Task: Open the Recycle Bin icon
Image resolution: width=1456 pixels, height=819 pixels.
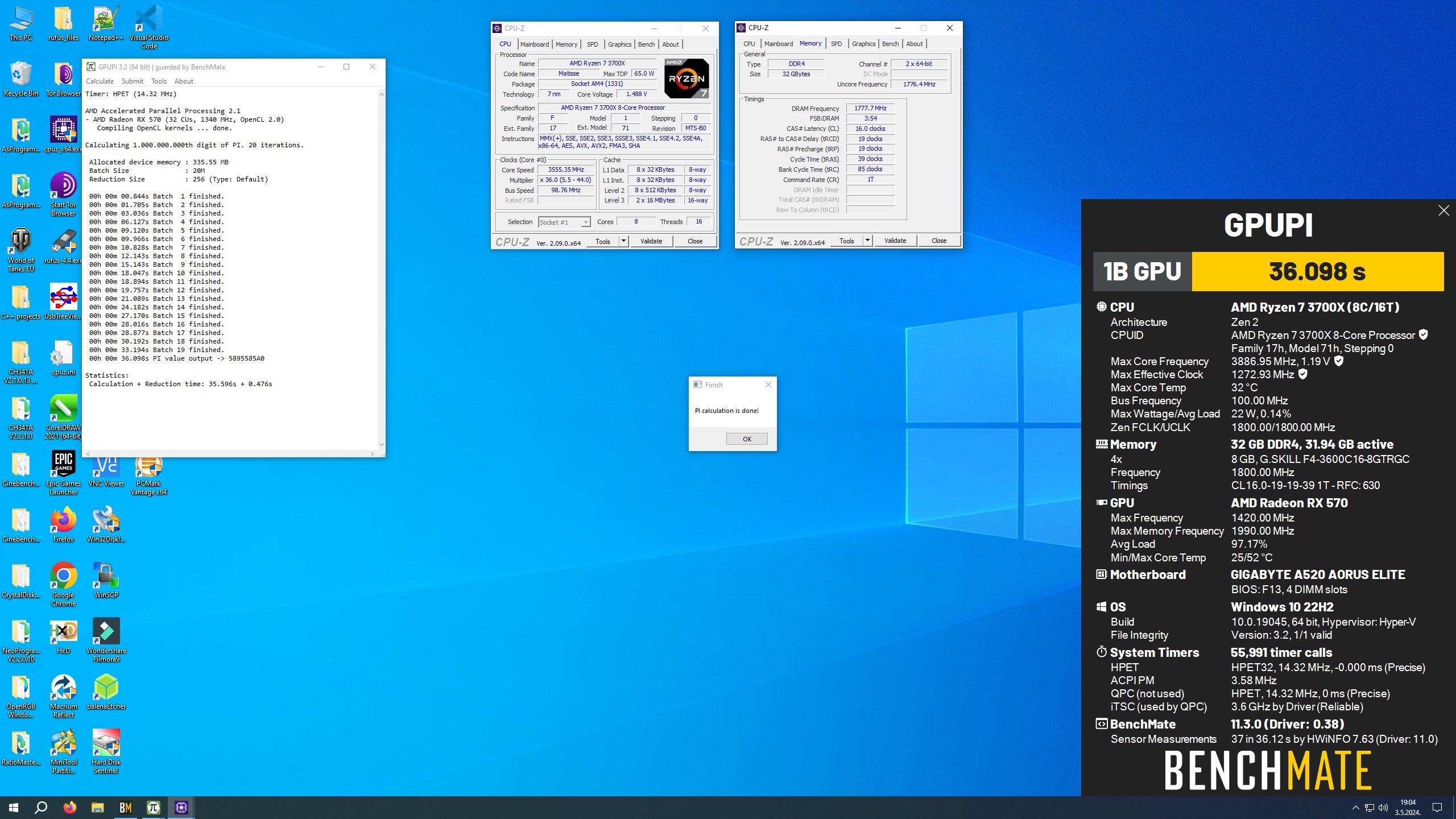Action: click(x=21, y=80)
